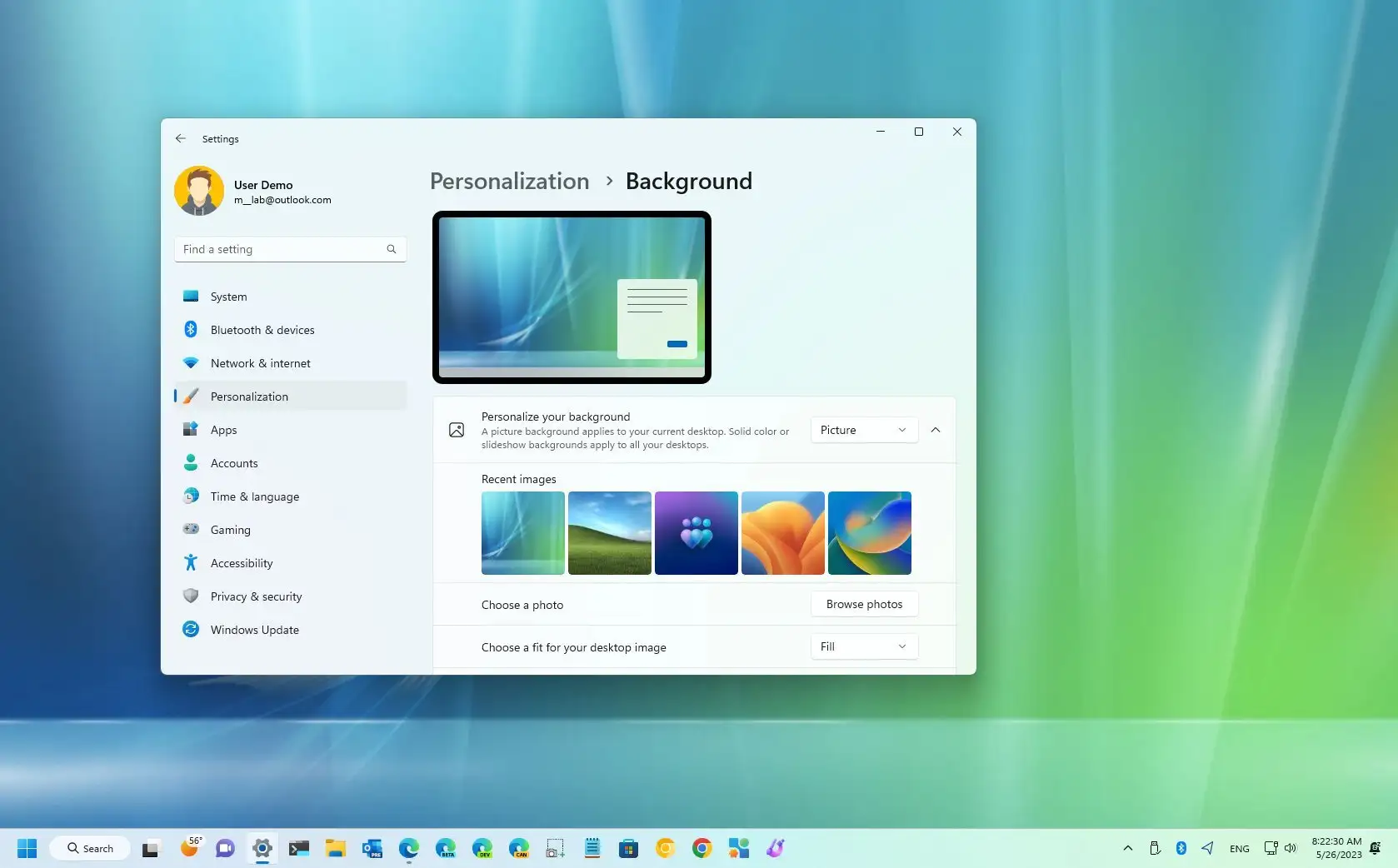Open Microsoft Edge Dev from taskbar
The width and height of the screenshot is (1398, 868).
(482, 849)
